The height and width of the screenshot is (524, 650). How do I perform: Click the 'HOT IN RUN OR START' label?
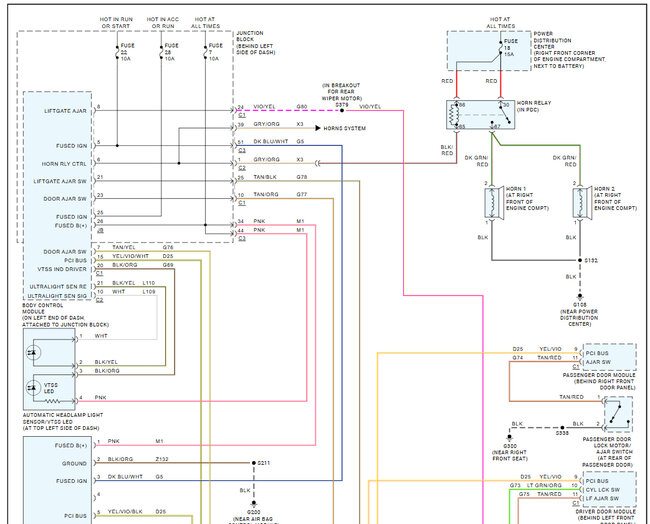pos(116,23)
